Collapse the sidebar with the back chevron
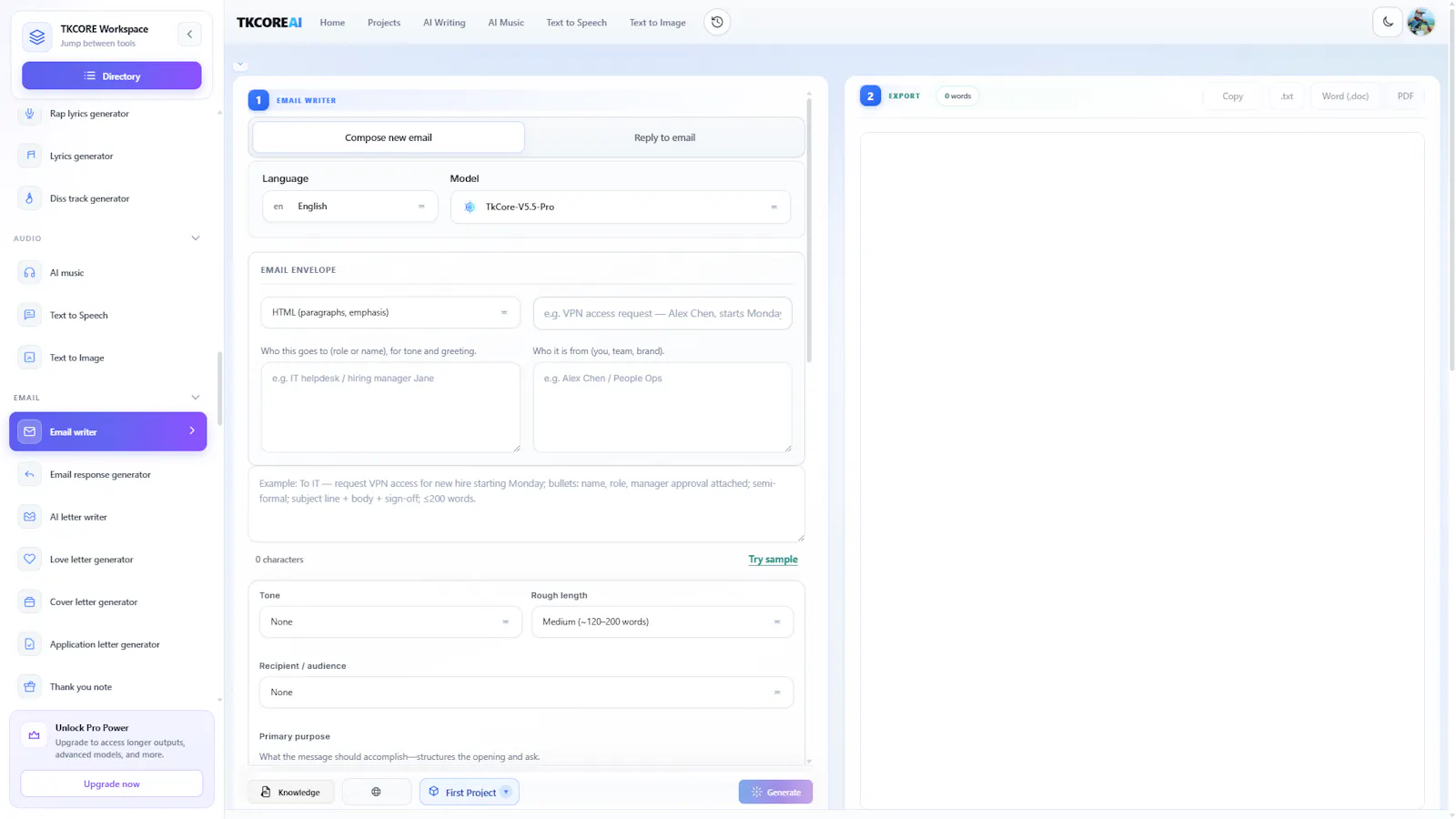This screenshot has height=819, width=1456. pyautogui.click(x=189, y=35)
